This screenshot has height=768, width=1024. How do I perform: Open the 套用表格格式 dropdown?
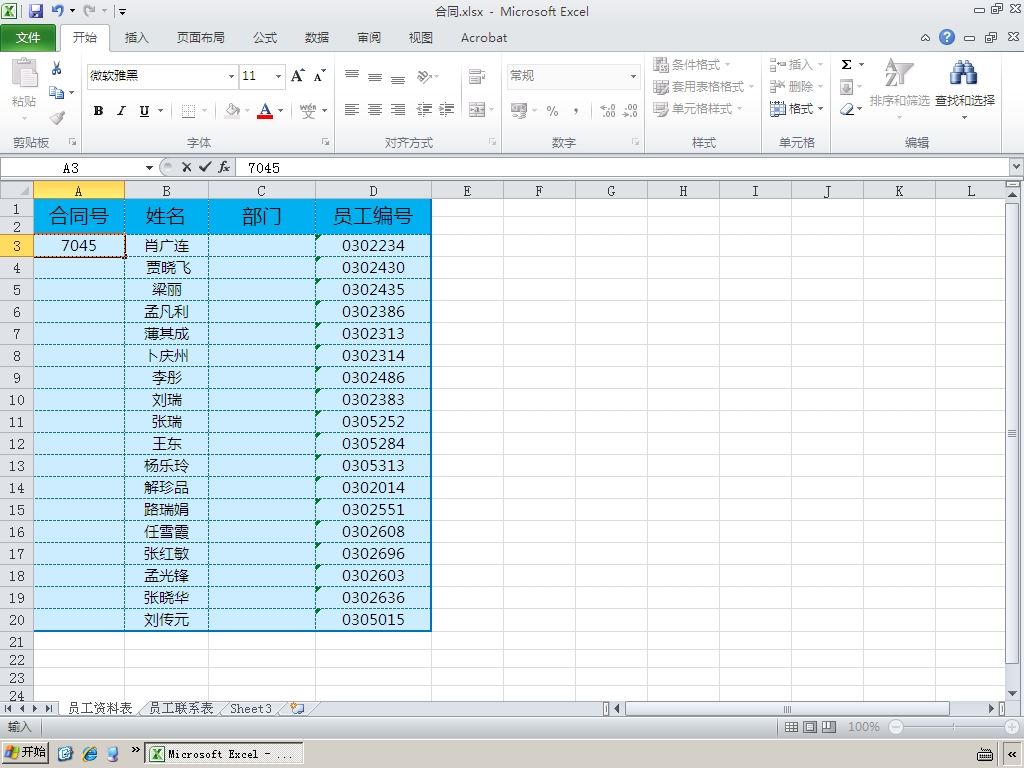[x=704, y=86]
